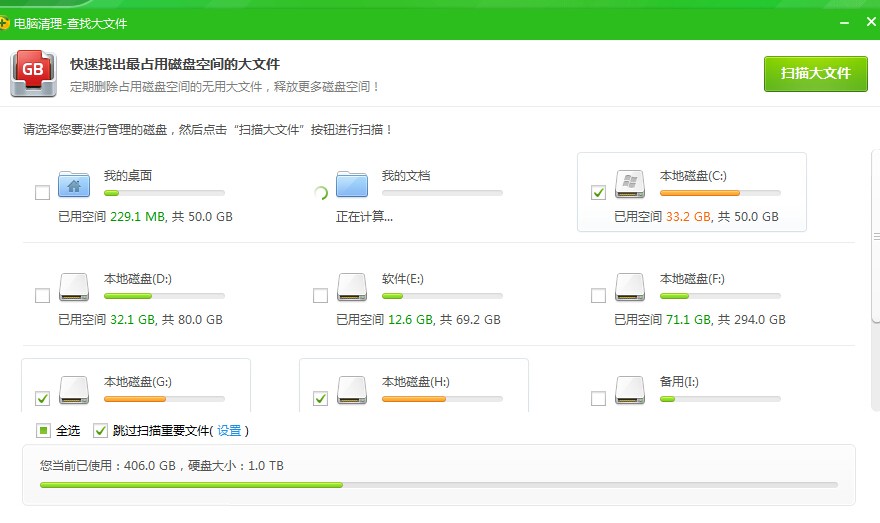Click the 软件(E:) label
Screen dimensions: 880x523
click(x=402, y=279)
